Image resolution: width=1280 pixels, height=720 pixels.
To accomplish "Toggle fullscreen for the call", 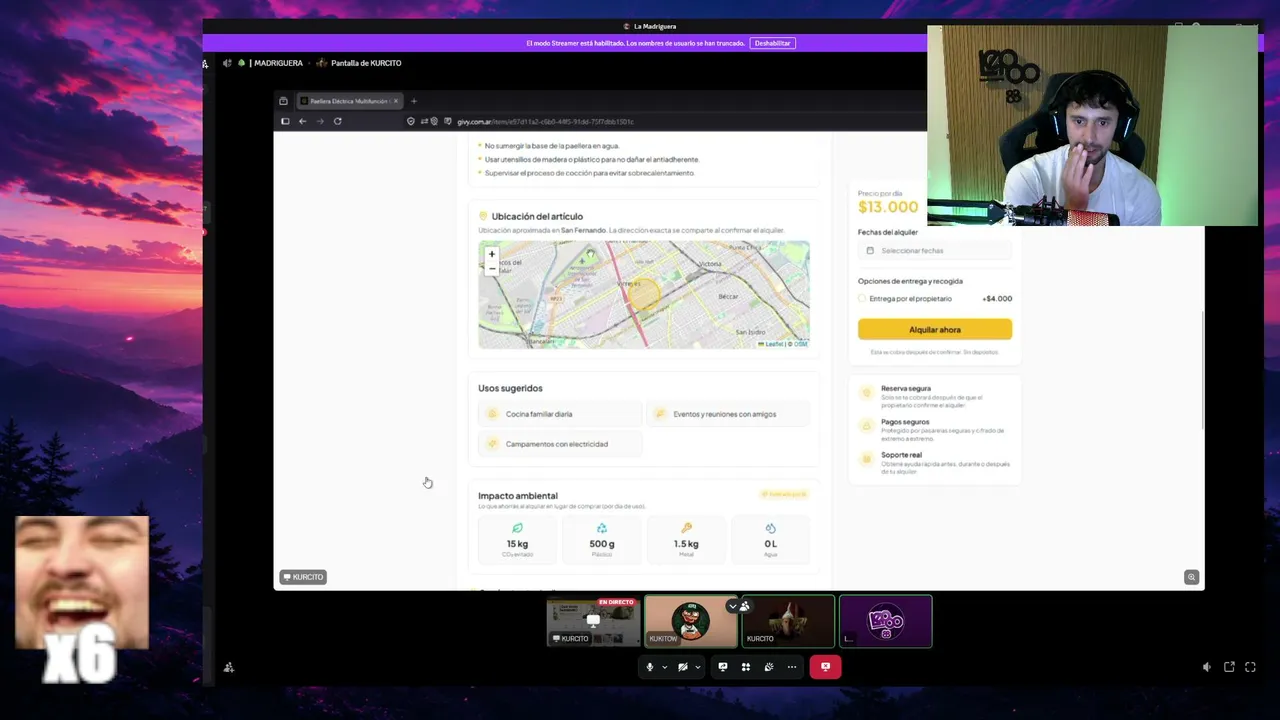I will click(x=1250, y=667).
